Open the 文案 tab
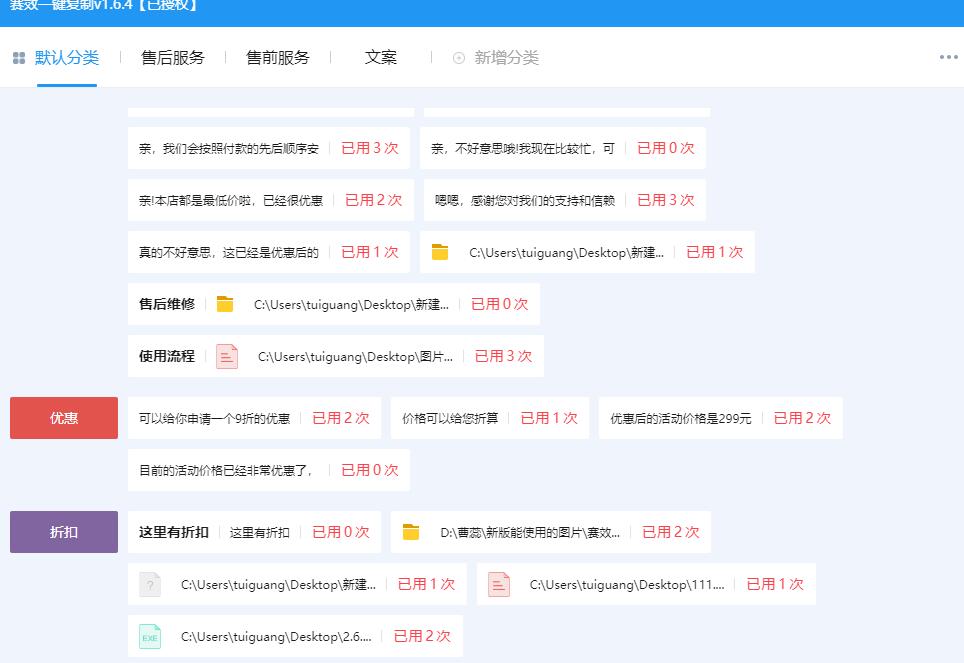 (379, 57)
